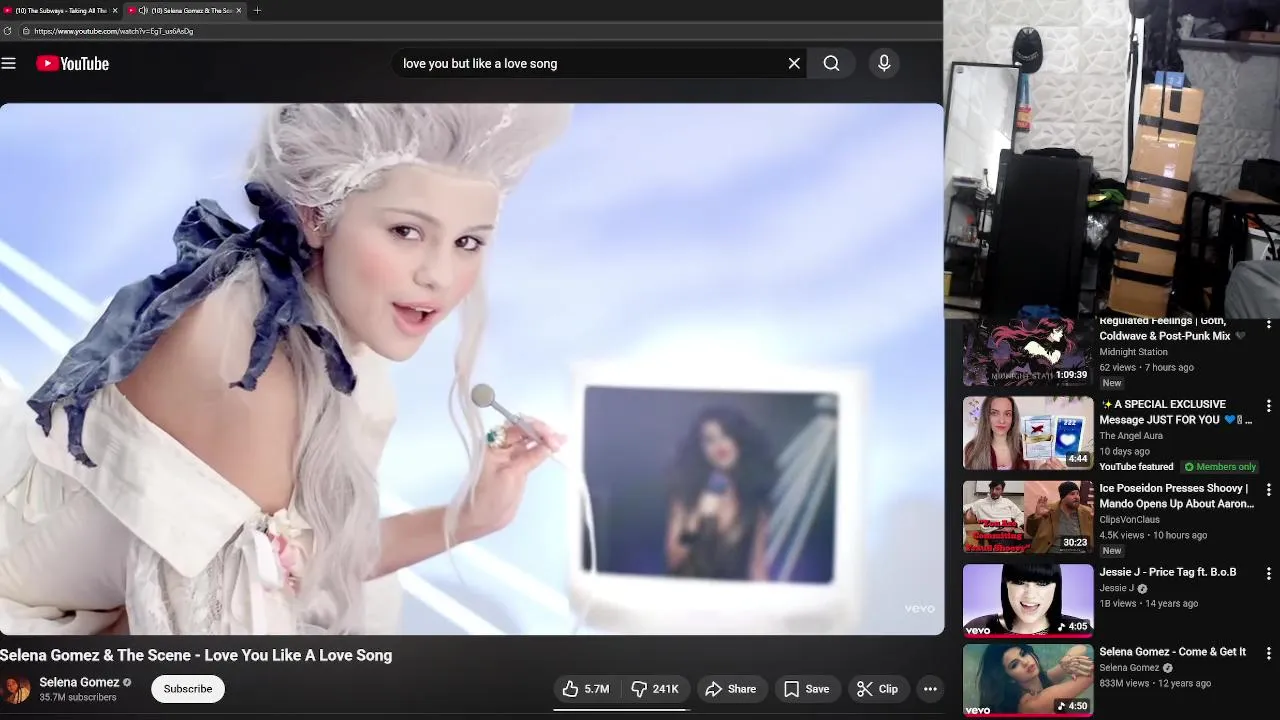Click the Members only badge

click(x=1219, y=467)
